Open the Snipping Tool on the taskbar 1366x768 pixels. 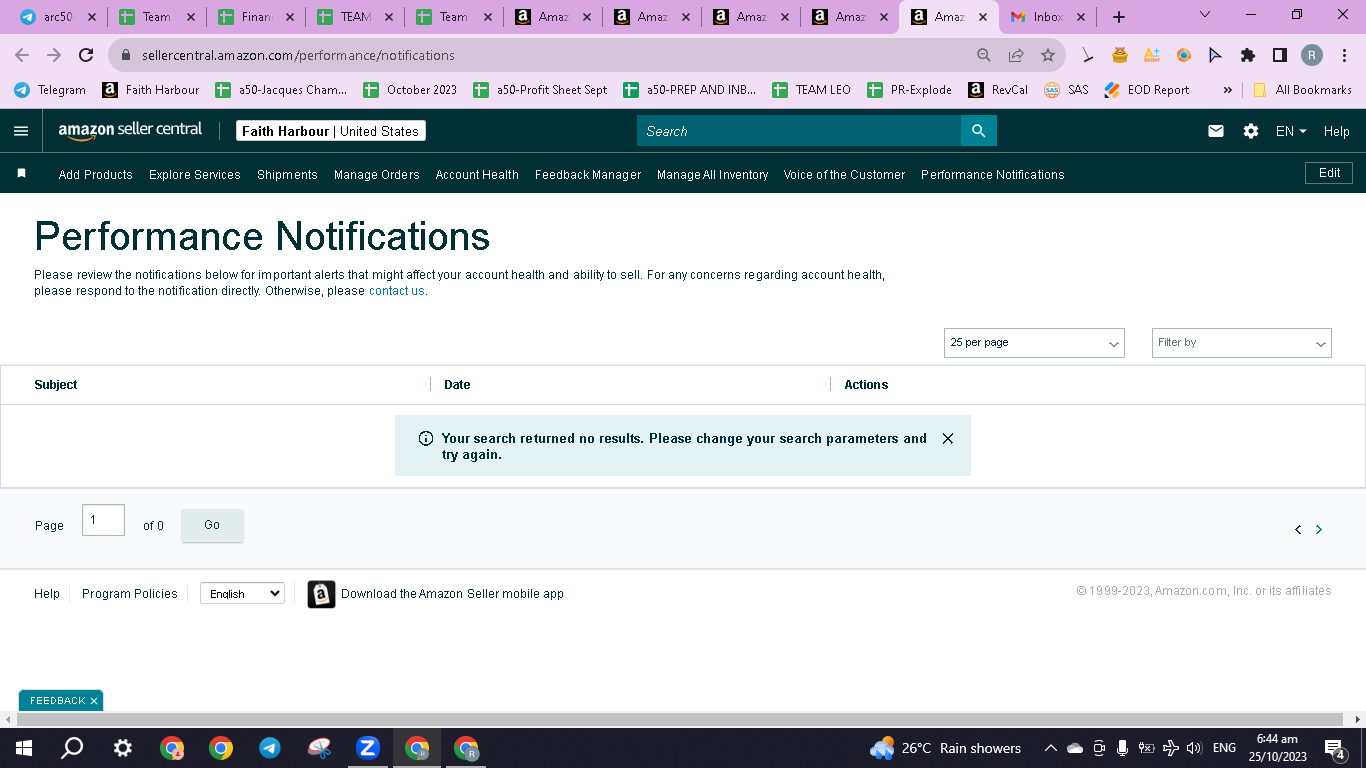click(x=319, y=748)
